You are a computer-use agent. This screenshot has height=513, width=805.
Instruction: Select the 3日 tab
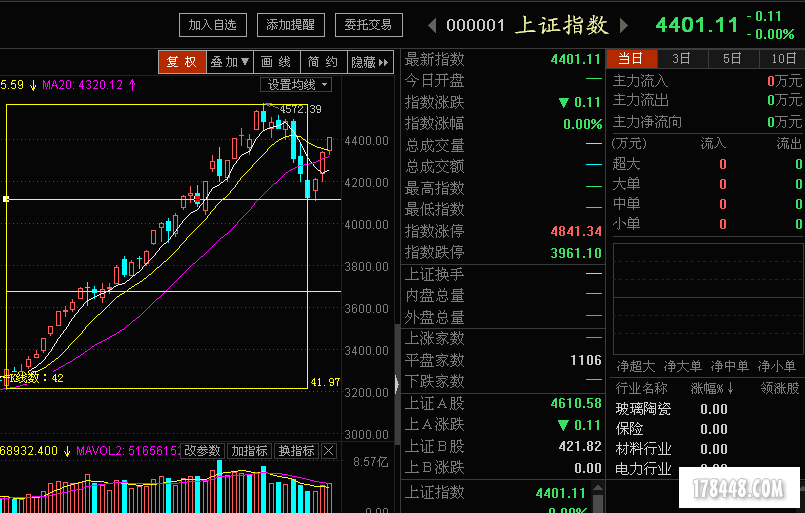(682, 59)
